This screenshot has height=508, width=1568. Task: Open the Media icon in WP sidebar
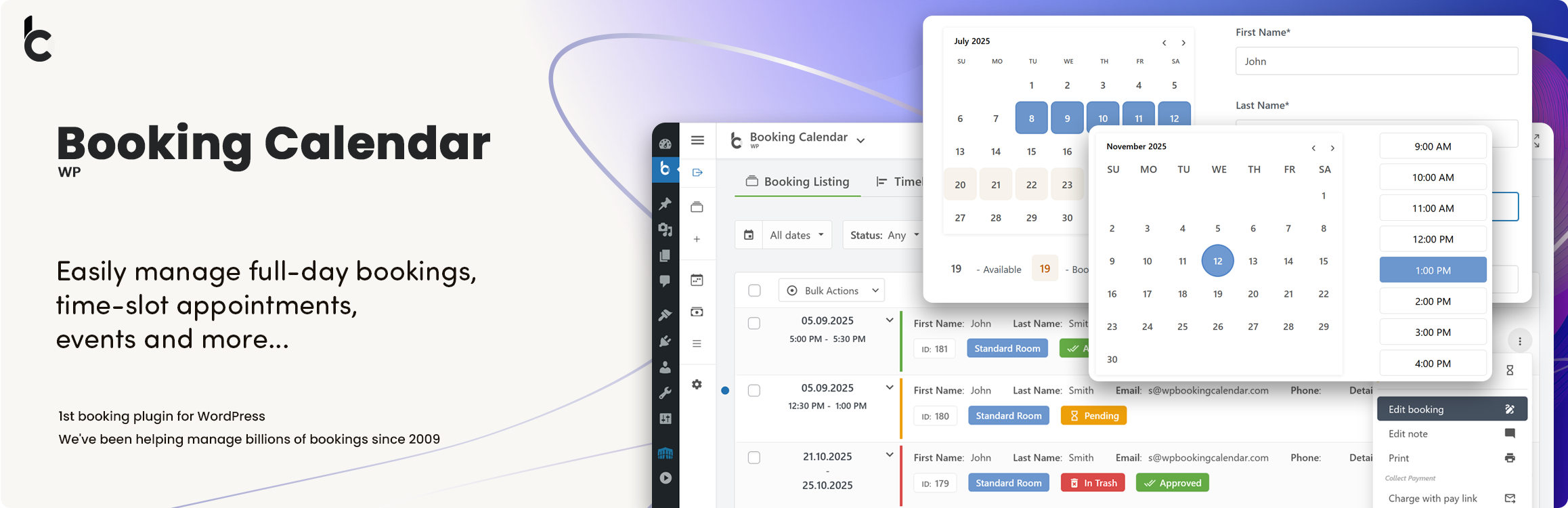(666, 230)
